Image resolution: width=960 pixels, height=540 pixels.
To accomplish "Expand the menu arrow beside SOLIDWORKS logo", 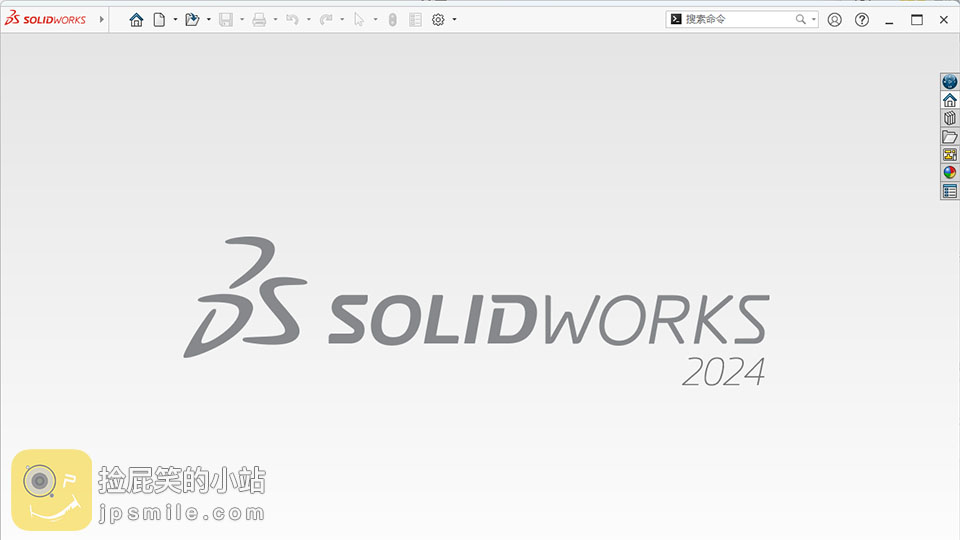I will (101, 19).
